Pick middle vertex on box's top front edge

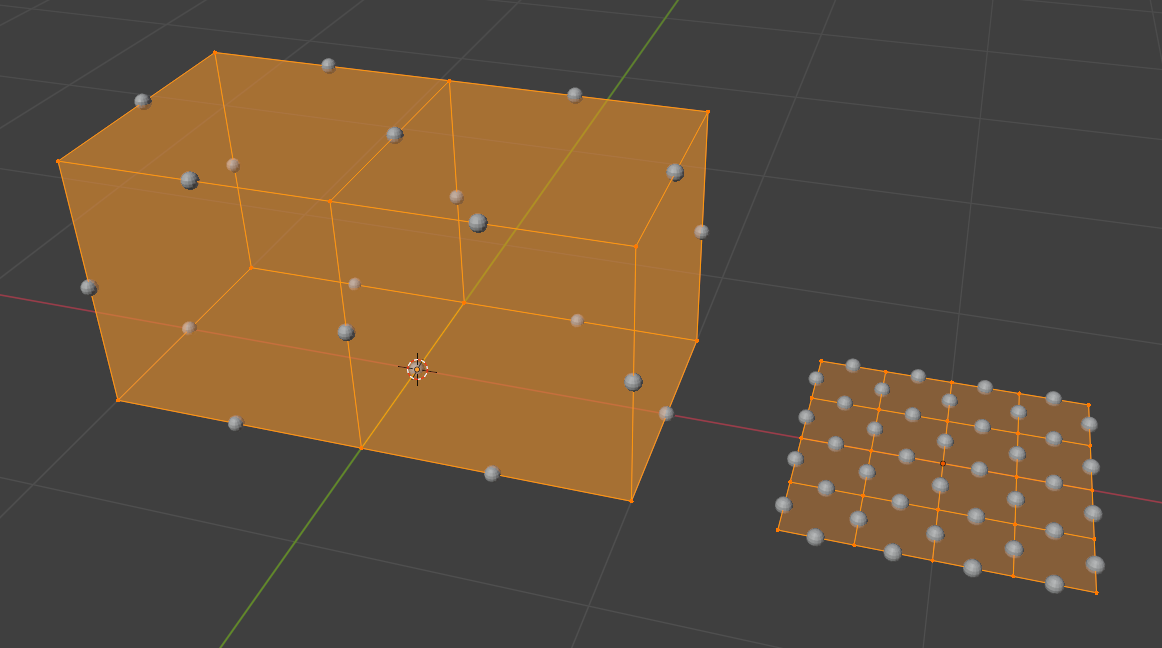(x=330, y=201)
